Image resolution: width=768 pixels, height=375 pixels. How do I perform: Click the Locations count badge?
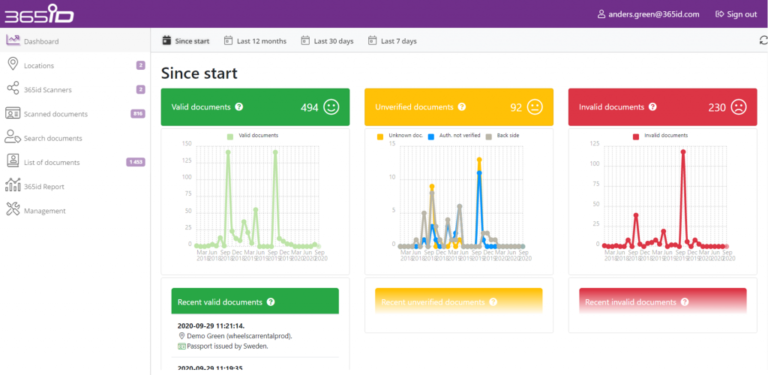(x=141, y=65)
